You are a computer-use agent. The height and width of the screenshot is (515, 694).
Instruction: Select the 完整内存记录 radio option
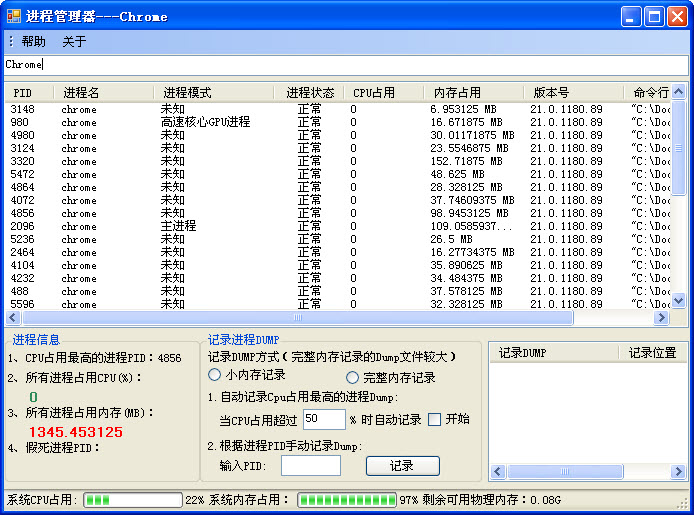[x=352, y=378]
